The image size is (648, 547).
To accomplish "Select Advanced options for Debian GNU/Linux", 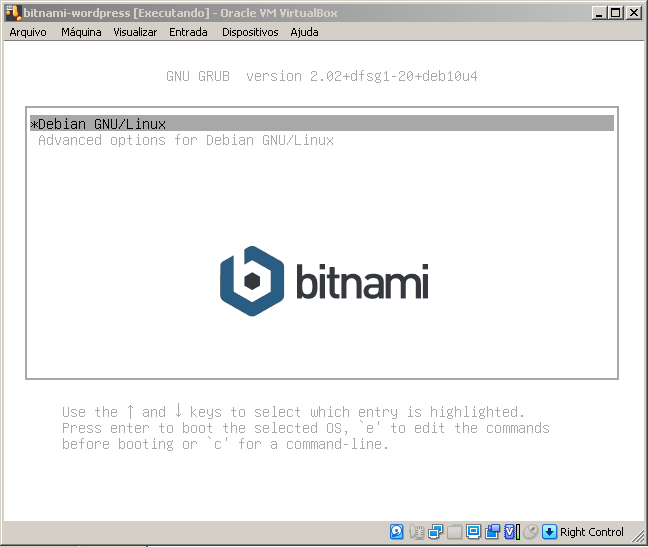I will pyautogui.click(x=186, y=140).
